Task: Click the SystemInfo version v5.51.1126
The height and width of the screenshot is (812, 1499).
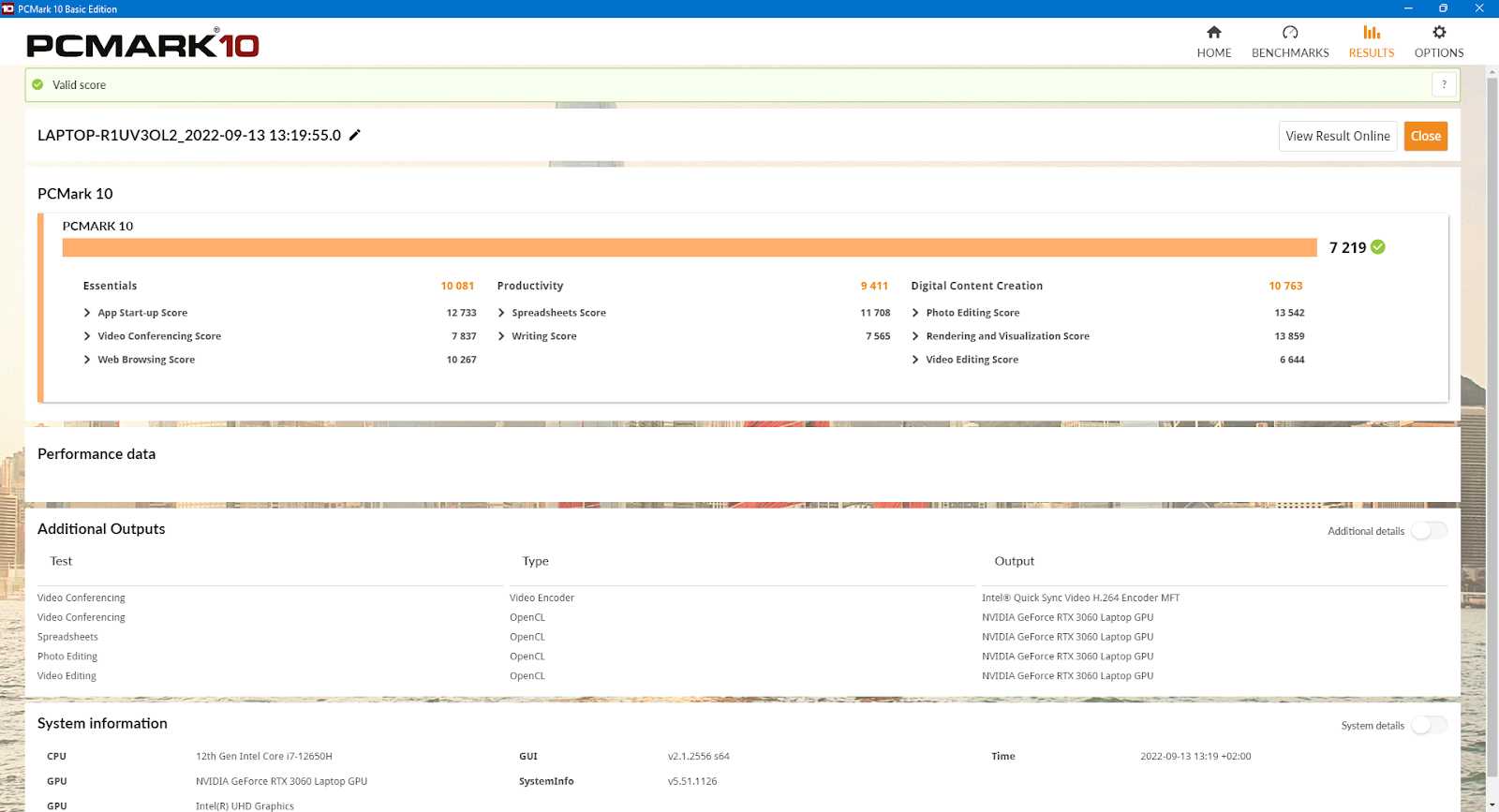Action: tap(692, 781)
